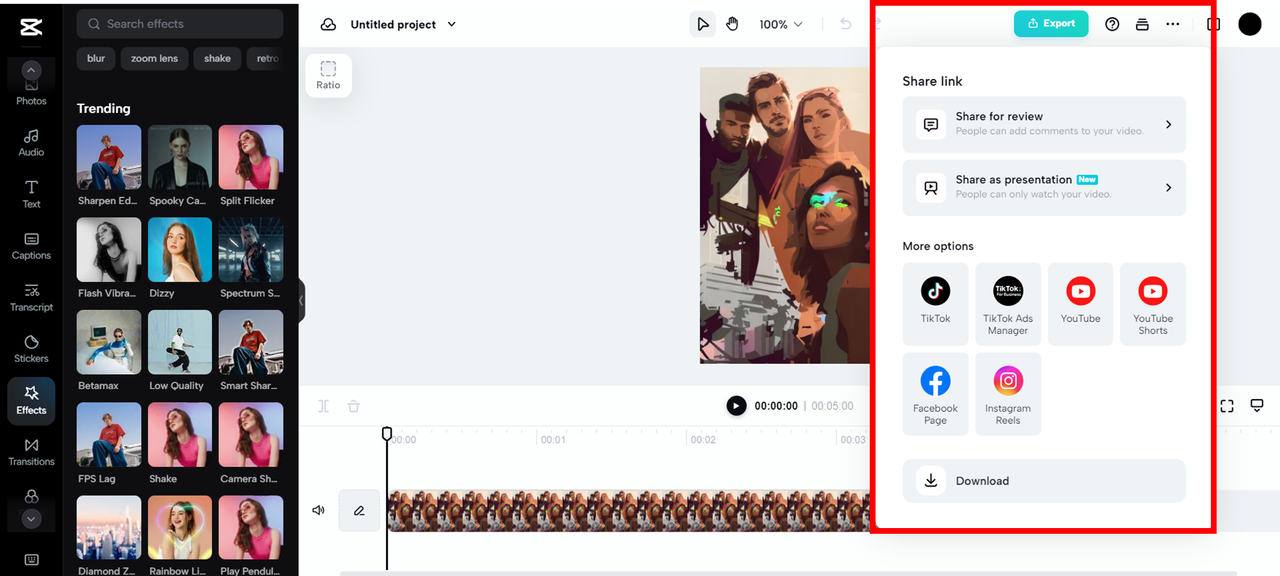
Task: Open the user profile avatar
Action: [x=1250, y=24]
